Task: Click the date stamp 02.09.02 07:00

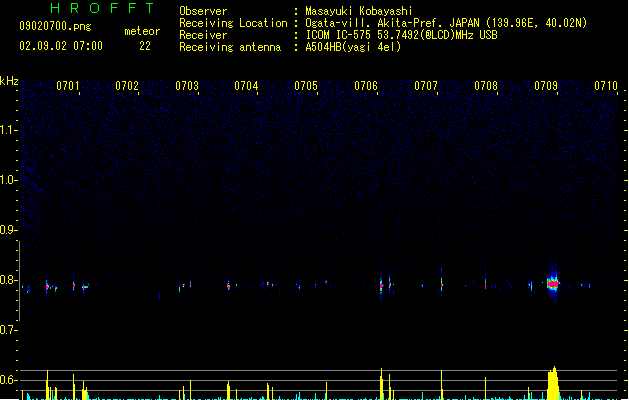Action: (x=61, y=46)
